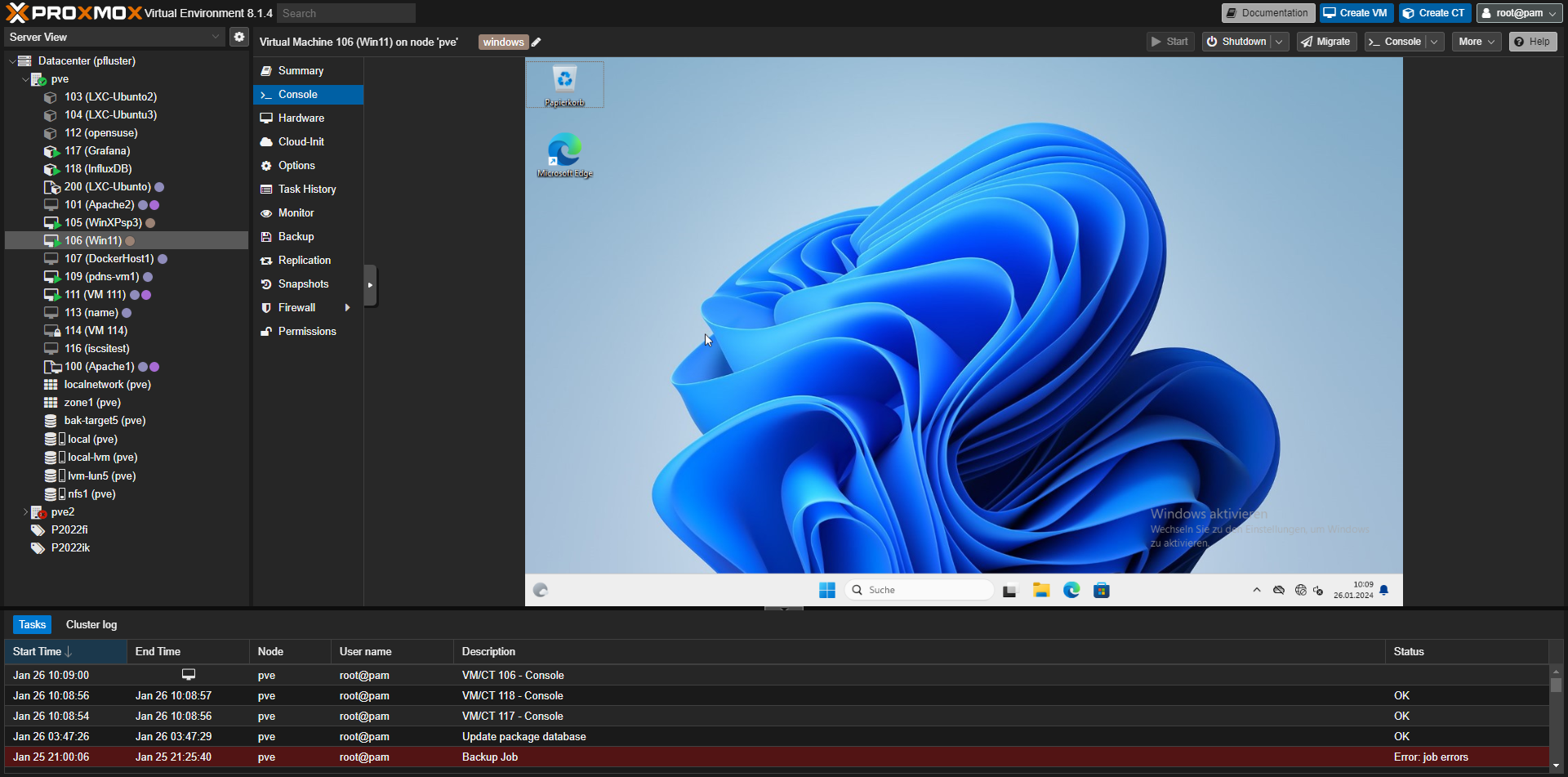Switch to the Tasks tab
This screenshot has width=1568, height=777.
(x=33, y=625)
